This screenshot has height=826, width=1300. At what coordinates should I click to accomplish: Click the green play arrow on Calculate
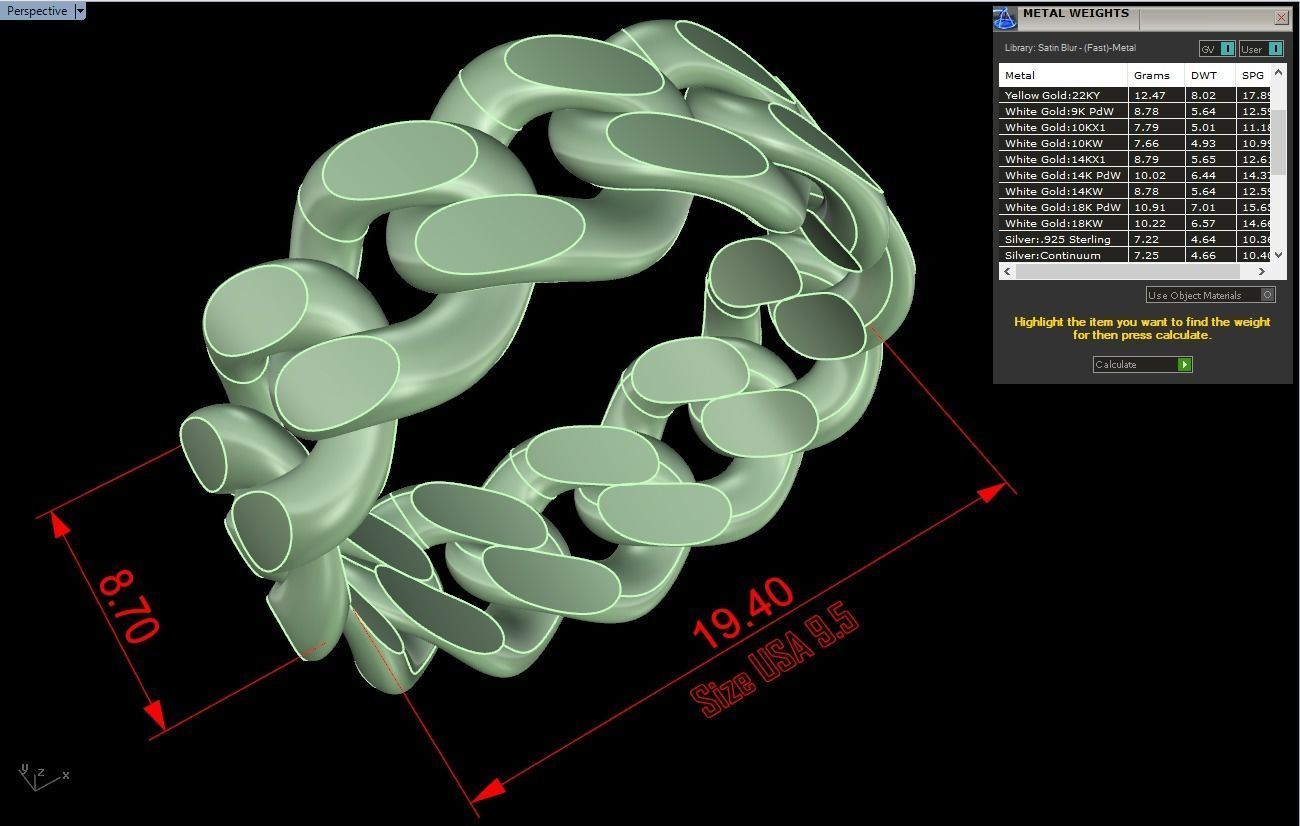tap(1184, 364)
